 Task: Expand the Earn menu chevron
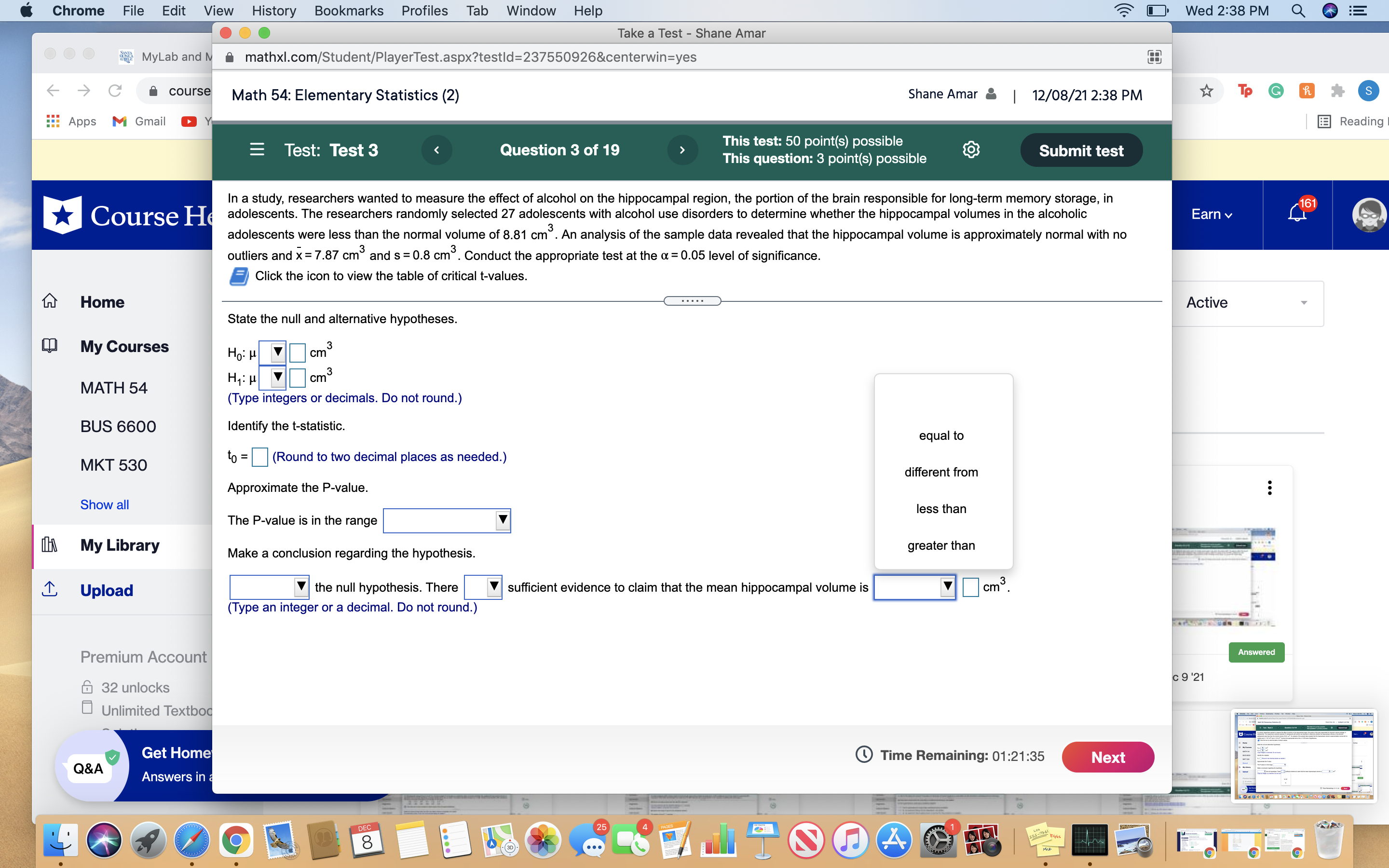click(x=1228, y=215)
